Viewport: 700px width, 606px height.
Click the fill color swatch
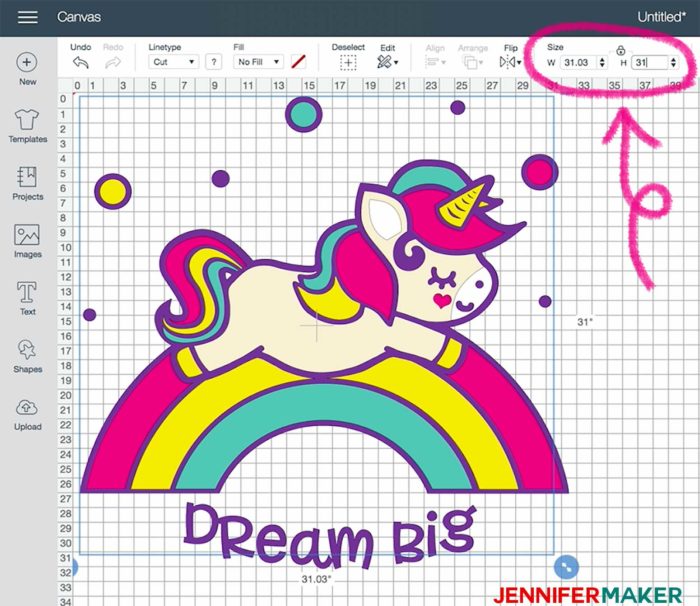(298, 62)
